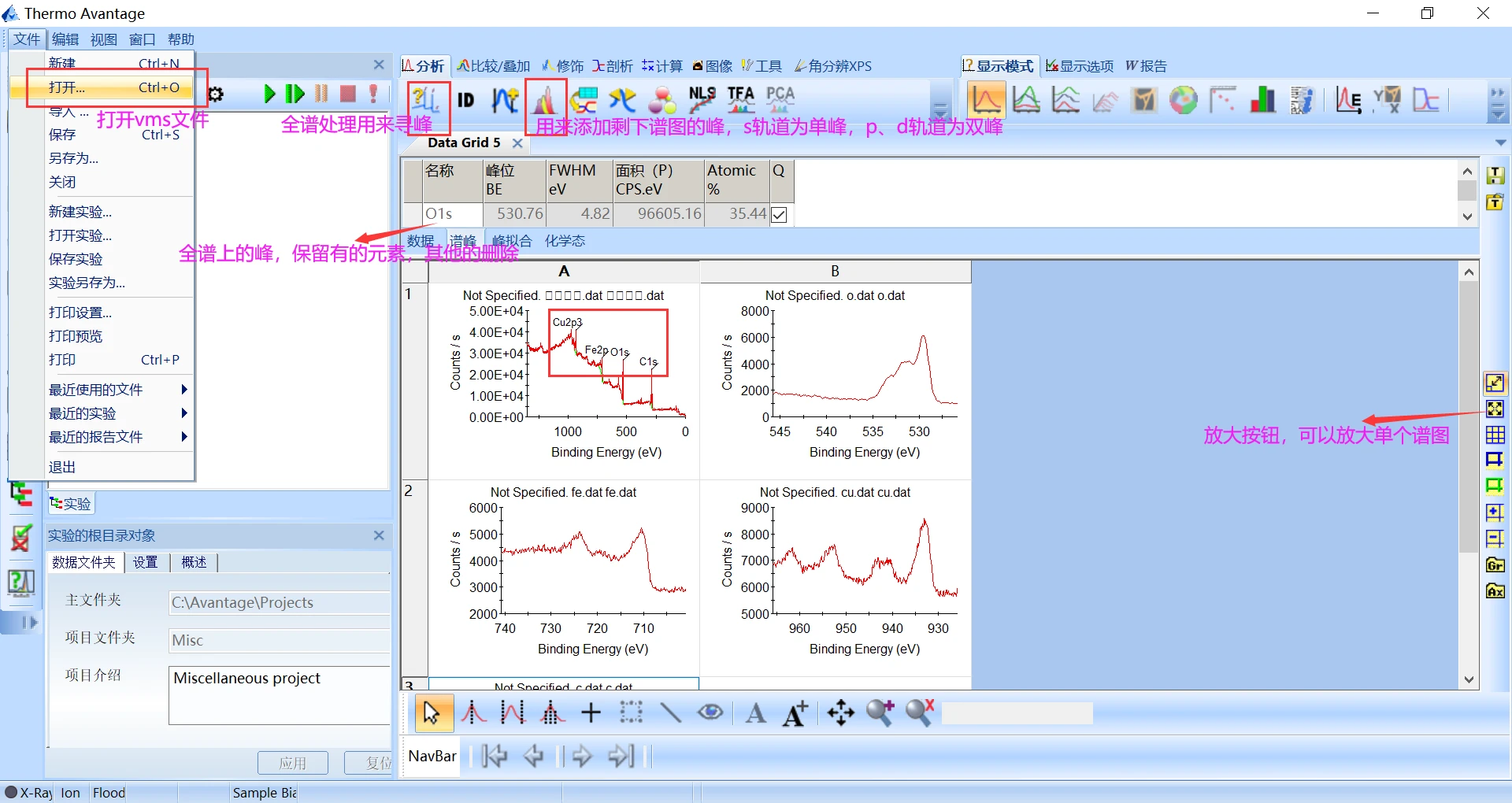1512x803 pixels.
Task: Click the reset zoom magnifier with X
Action: [x=919, y=713]
